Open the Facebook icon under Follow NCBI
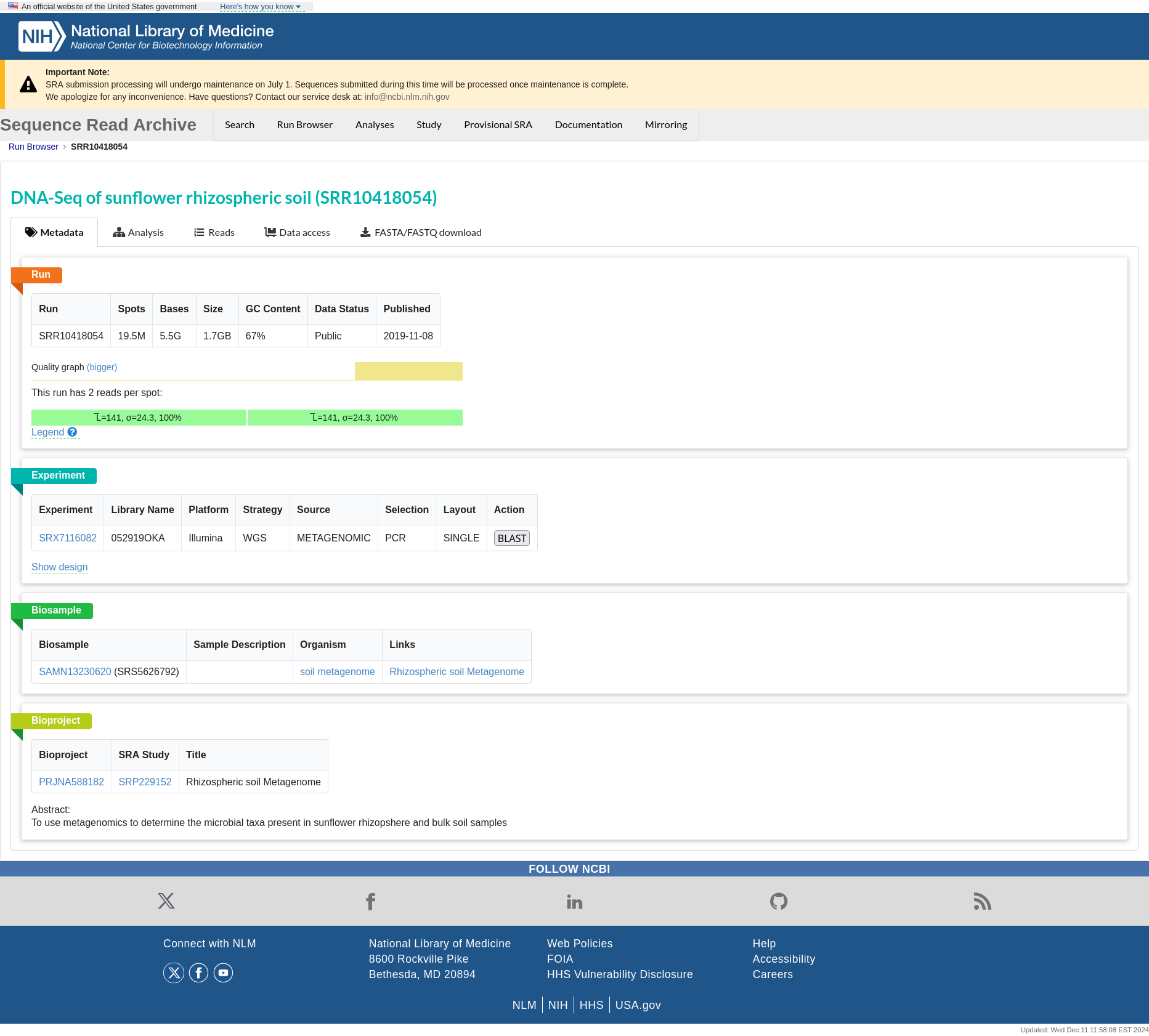 click(370, 902)
